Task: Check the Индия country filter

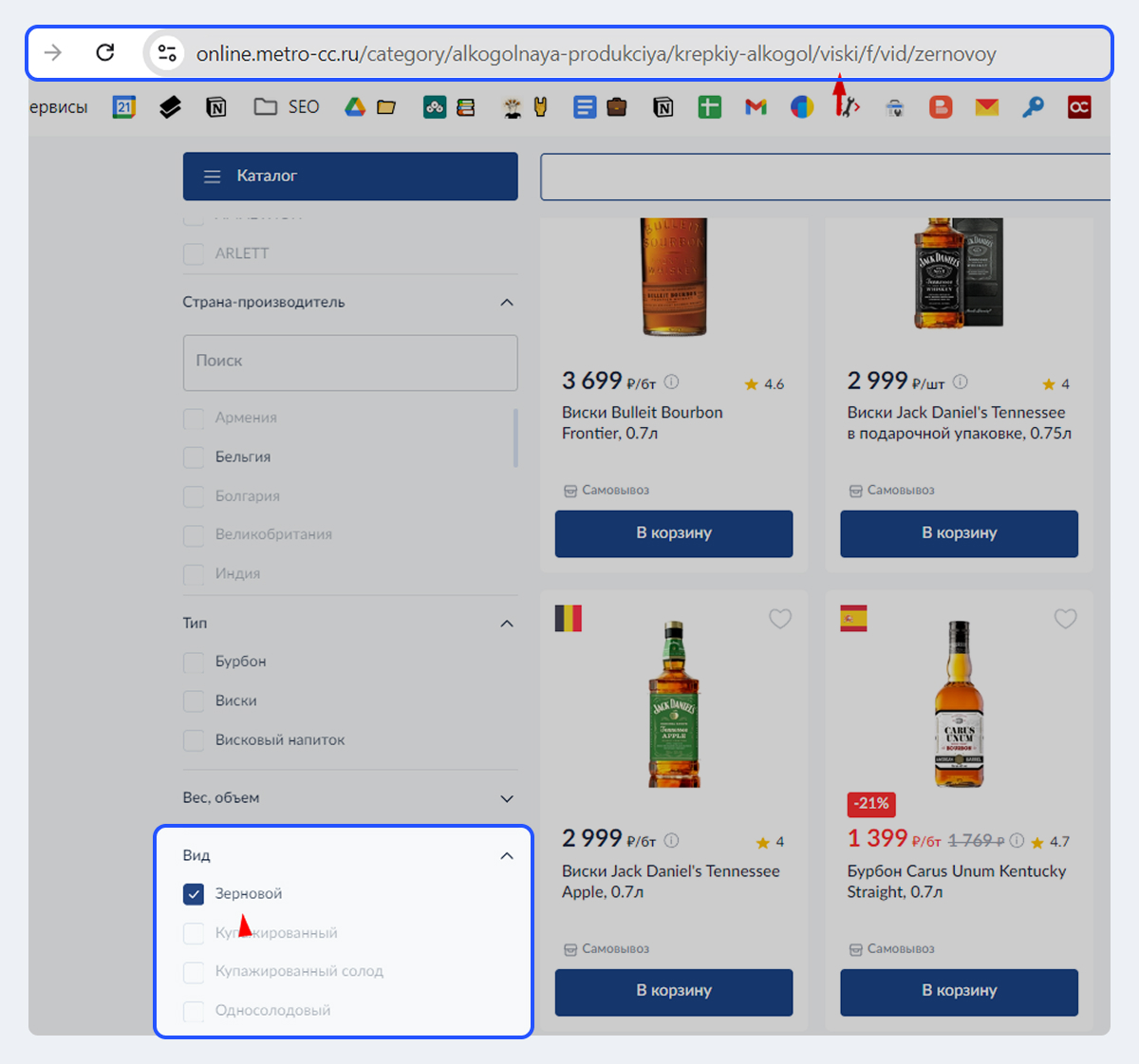Action: tap(194, 574)
